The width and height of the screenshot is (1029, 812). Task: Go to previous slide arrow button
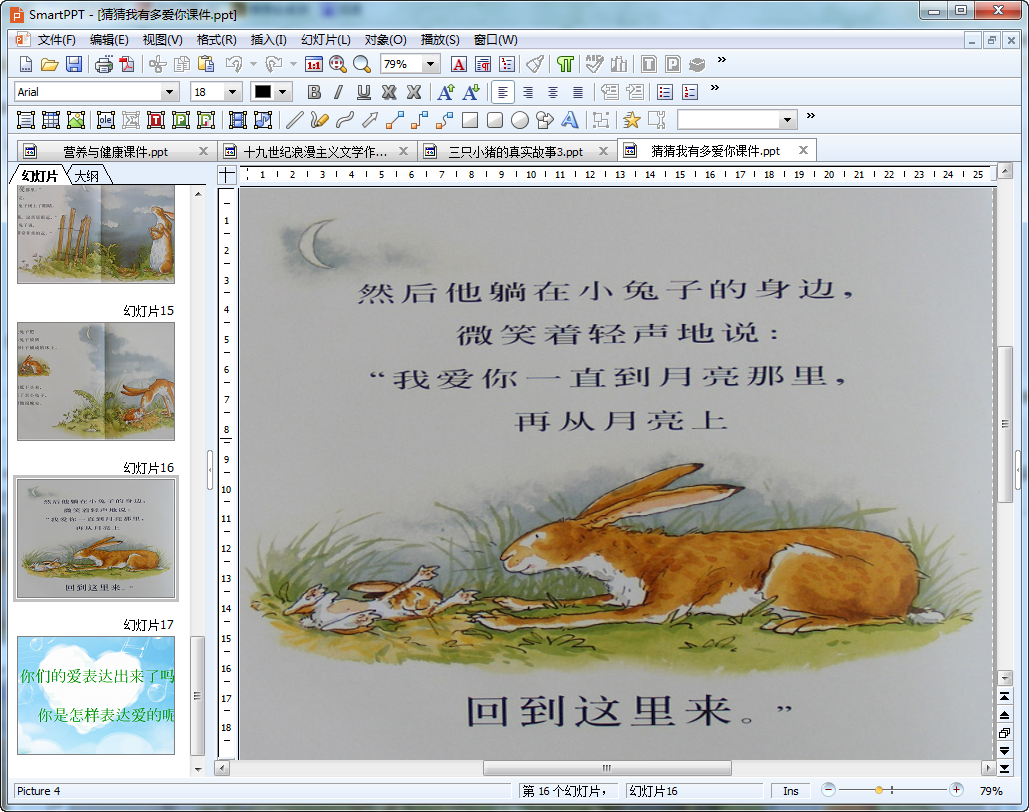point(1005,715)
